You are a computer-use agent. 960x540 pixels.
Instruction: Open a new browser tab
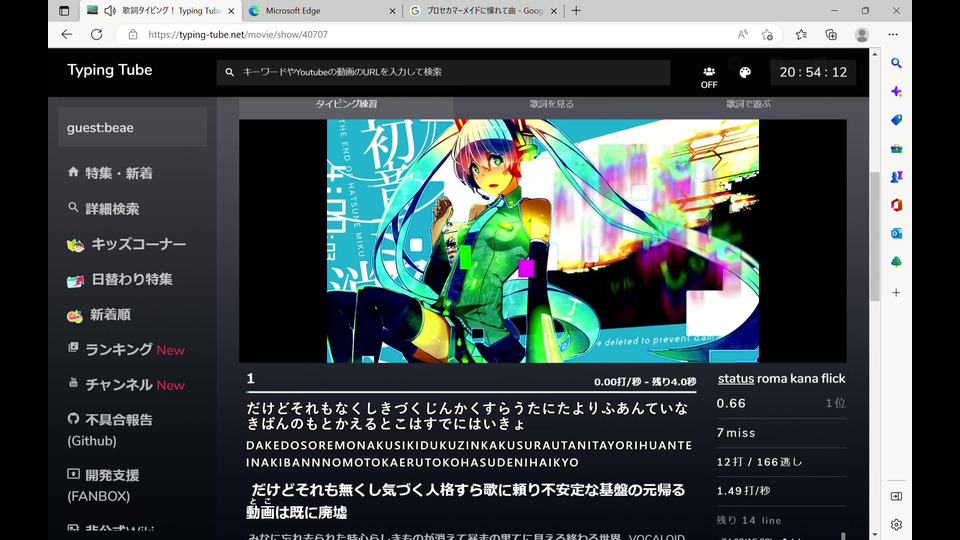pos(576,10)
